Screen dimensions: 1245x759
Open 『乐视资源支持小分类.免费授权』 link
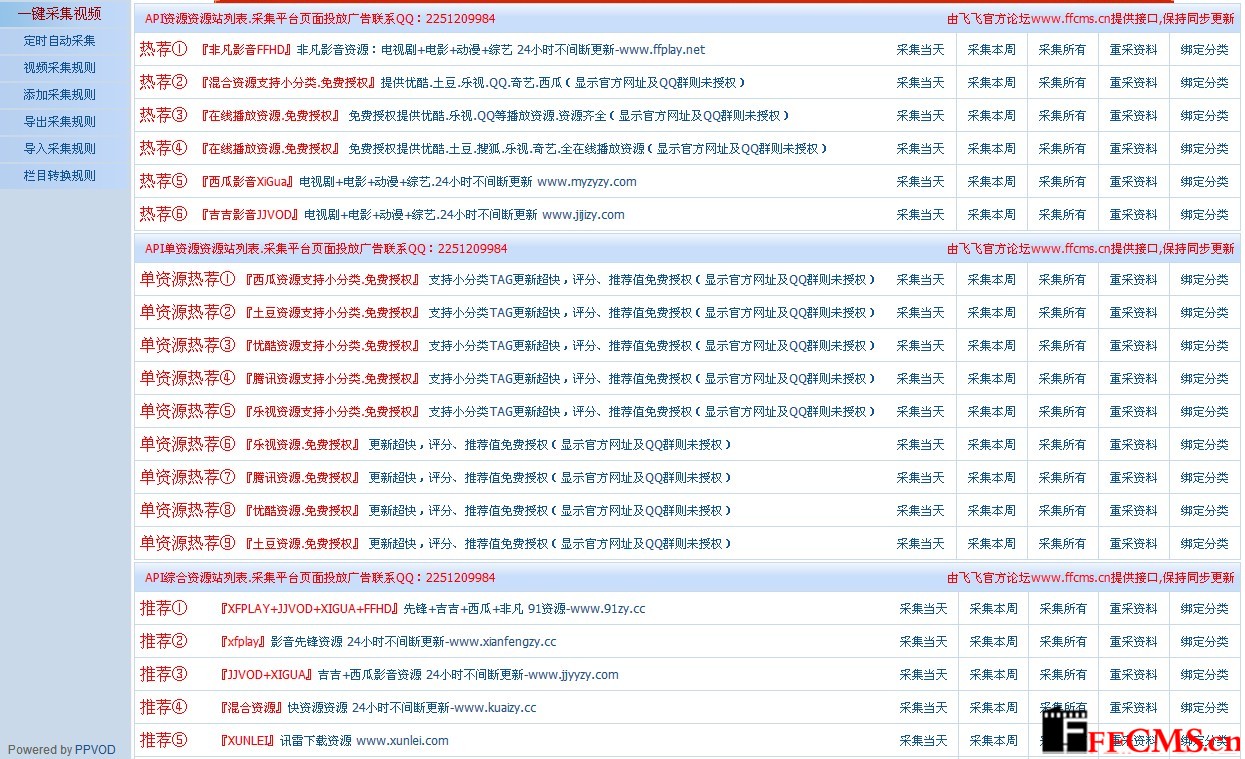tap(332, 412)
